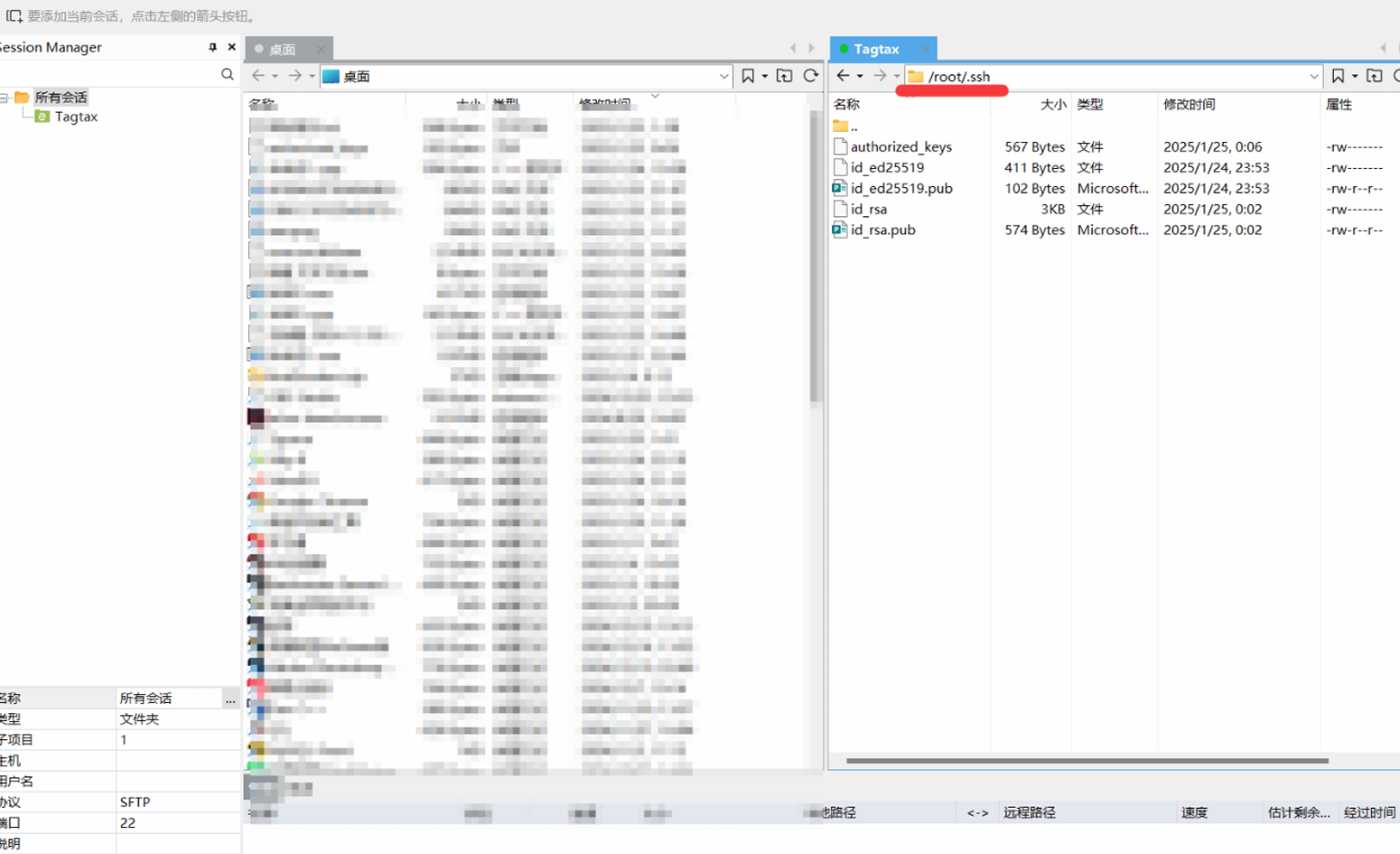Click the search icon in Session Manager
1400x854 pixels.
pos(228,74)
